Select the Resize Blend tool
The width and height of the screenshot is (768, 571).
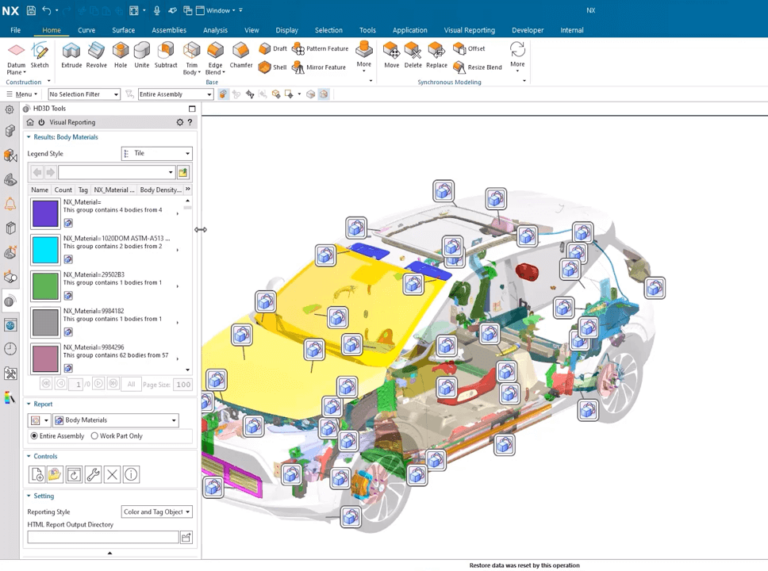point(478,67)
